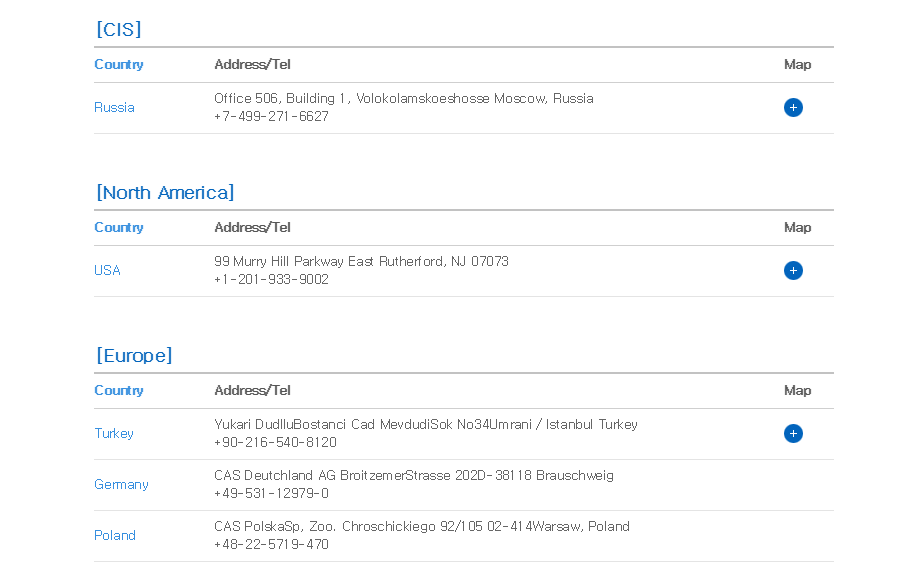Open the map plus icon for USA

(793, 271)
